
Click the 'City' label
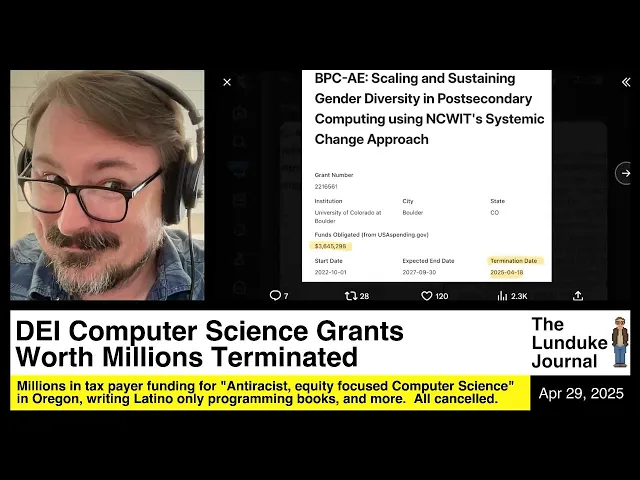point(408,201)
